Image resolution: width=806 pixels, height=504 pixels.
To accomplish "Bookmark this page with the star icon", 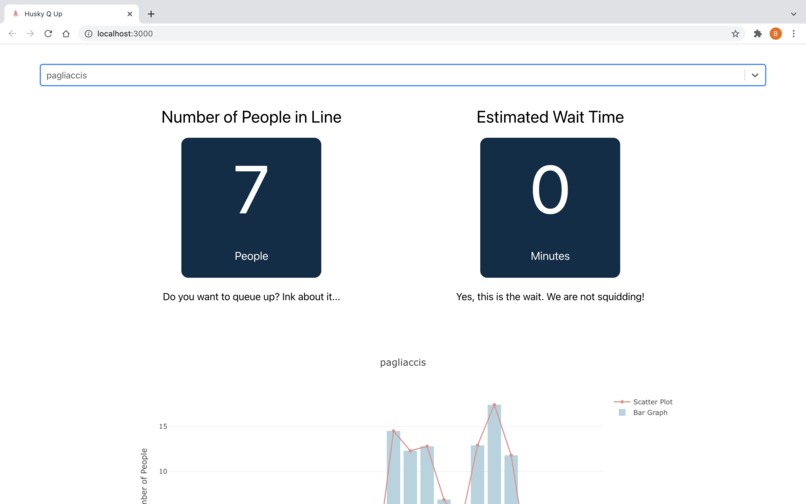I will 735,33.
